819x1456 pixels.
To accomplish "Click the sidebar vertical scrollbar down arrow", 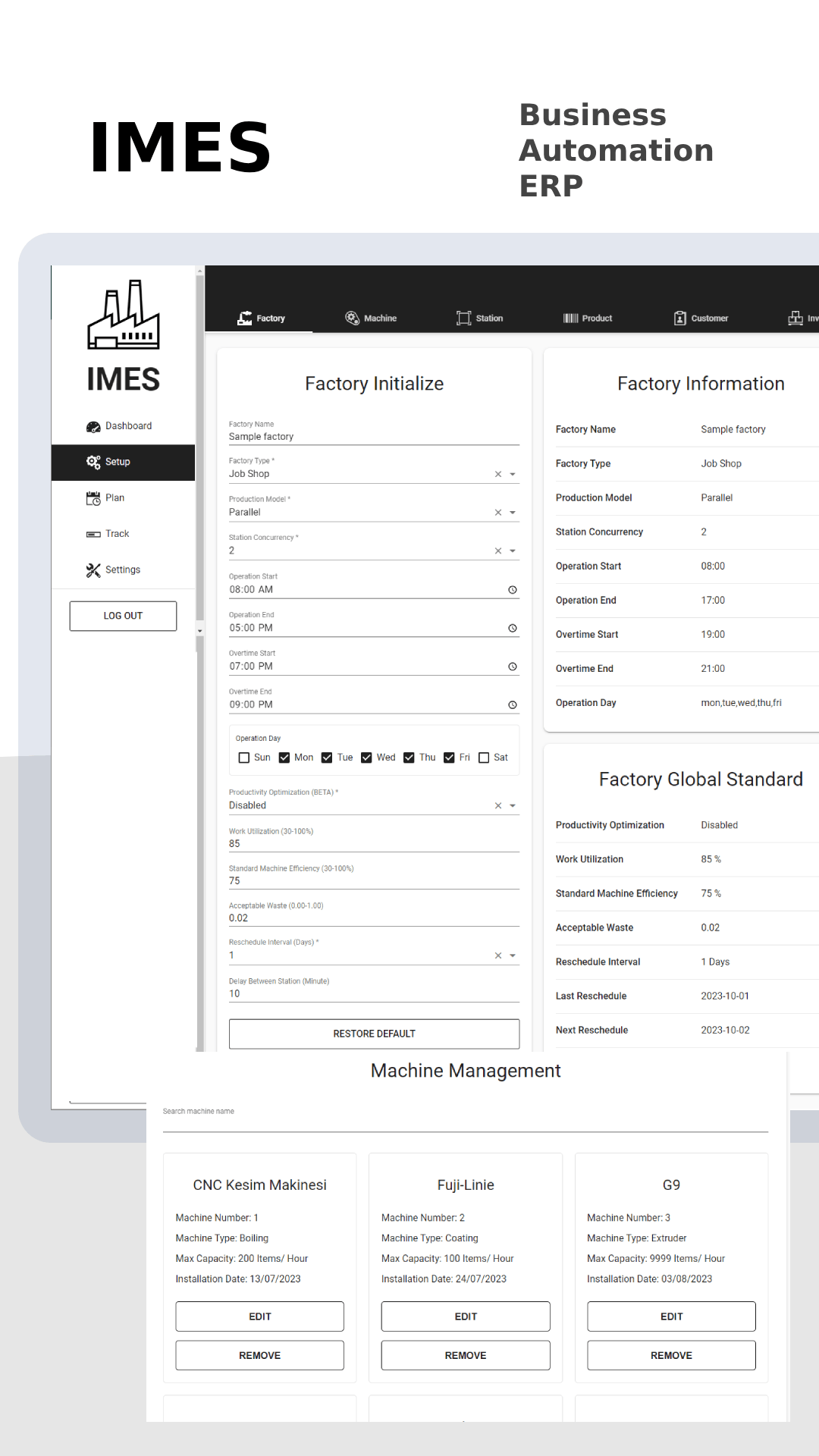I will tap(200, 631).
